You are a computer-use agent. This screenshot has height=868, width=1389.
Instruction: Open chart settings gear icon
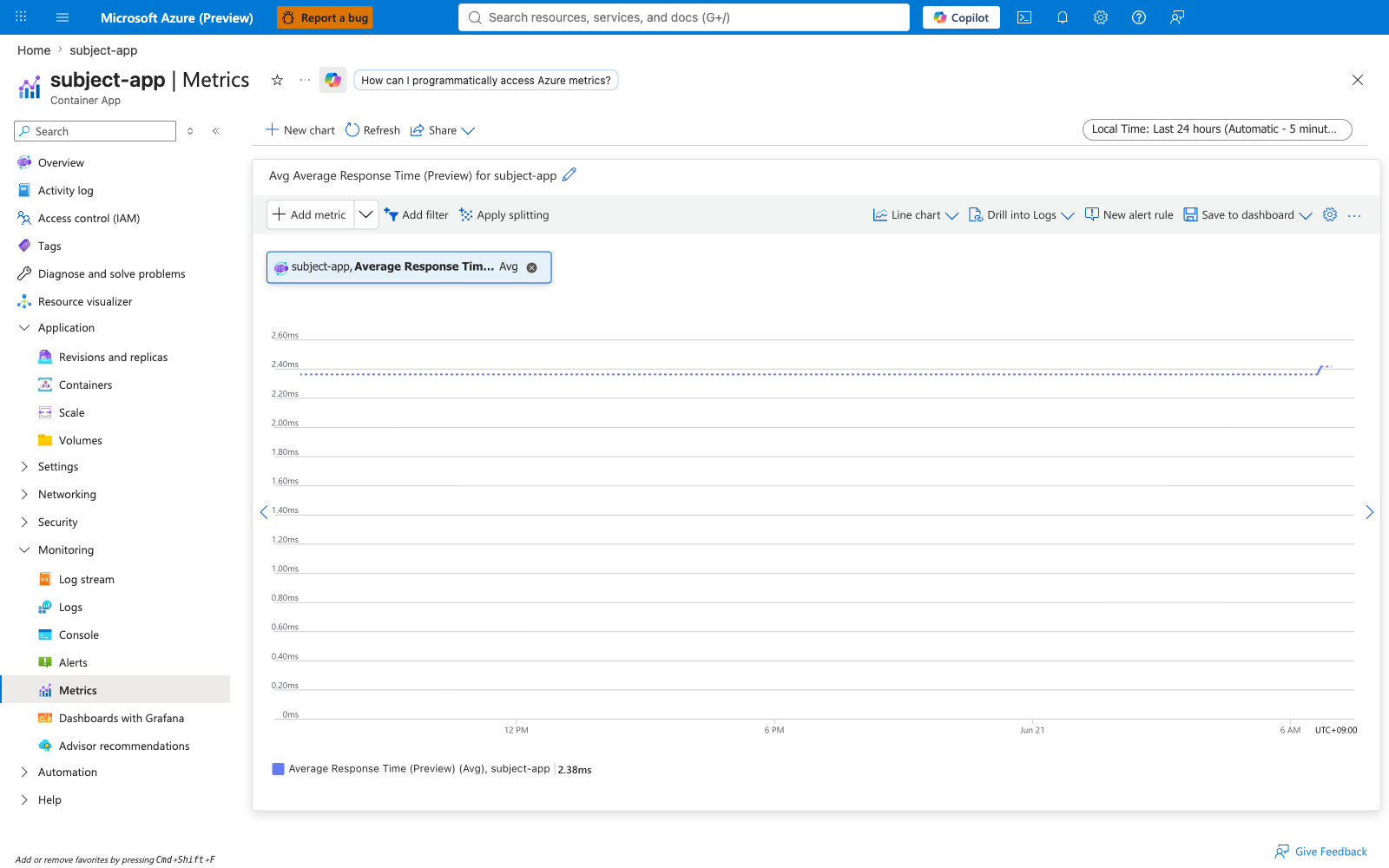pyautogui.click(x=1330, y=214)
